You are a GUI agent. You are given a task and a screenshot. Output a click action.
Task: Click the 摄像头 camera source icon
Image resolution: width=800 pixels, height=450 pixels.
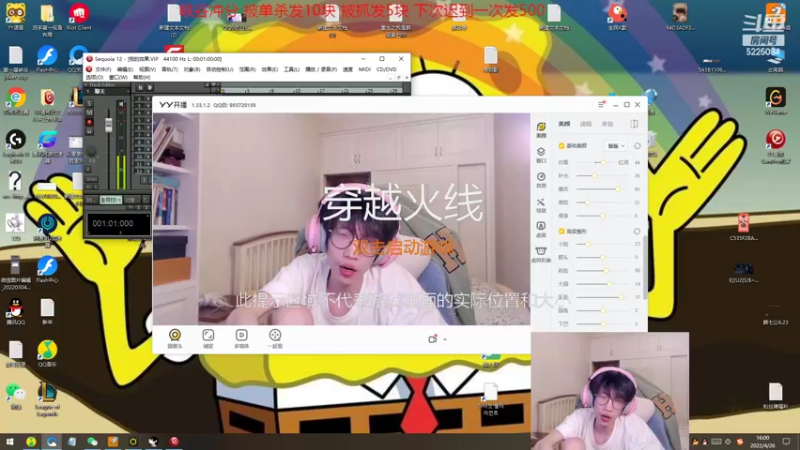pyautogui.click(x=175, y=339)
